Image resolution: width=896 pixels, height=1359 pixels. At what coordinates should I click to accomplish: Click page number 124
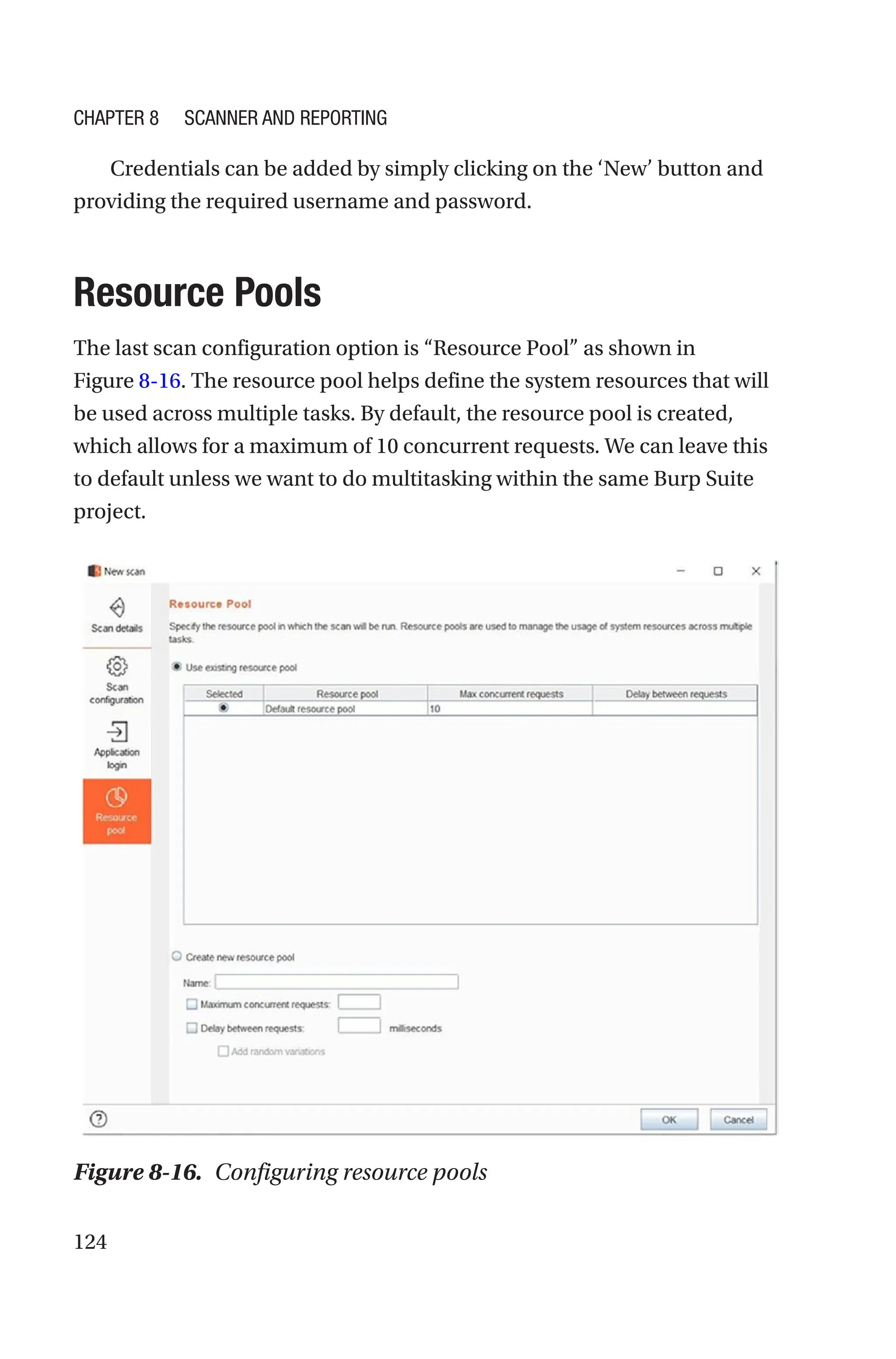(90, 1241)
